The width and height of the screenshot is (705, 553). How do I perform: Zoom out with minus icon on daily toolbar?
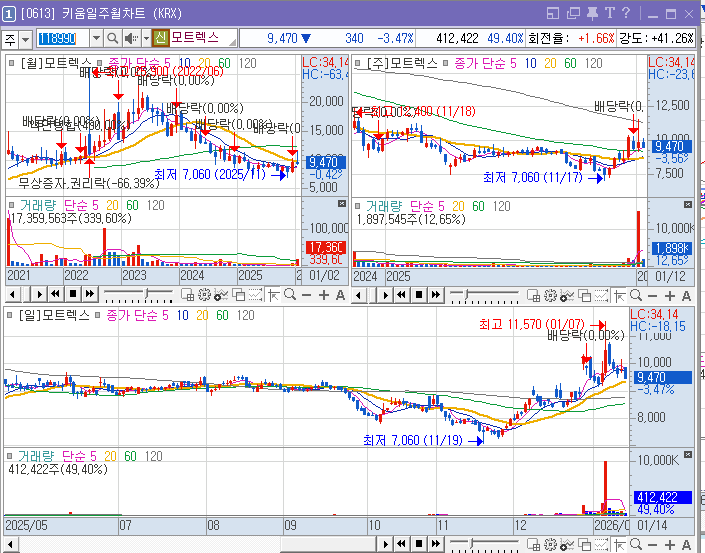point(652,544)
